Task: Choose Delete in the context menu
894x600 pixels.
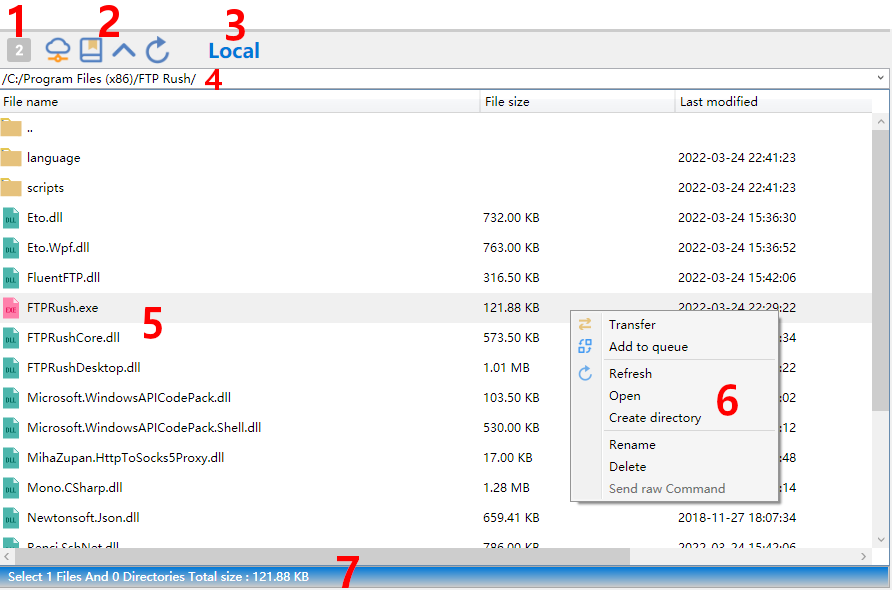Action: click(674, 467)
